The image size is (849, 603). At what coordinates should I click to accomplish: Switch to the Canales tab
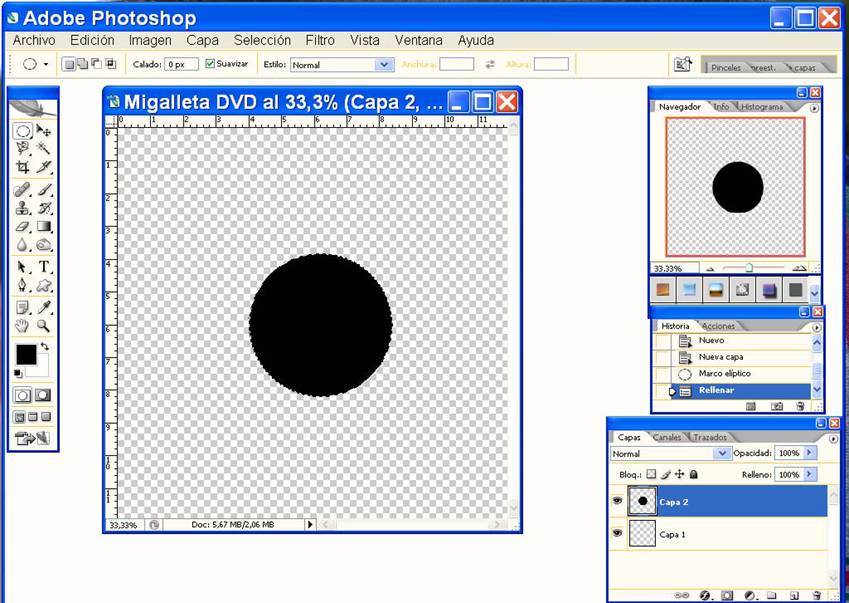coord(666,437)
